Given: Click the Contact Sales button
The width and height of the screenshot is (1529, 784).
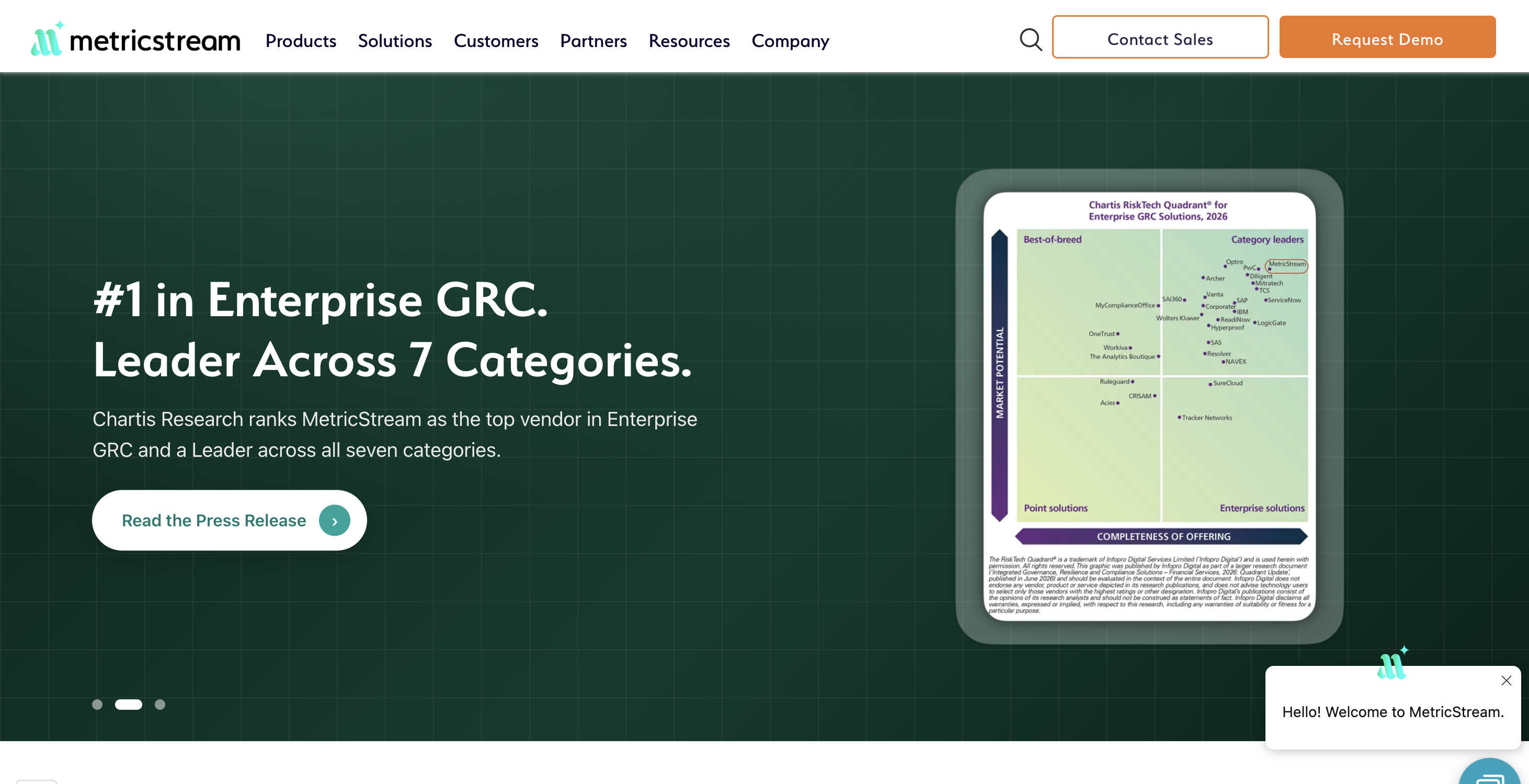Looking at the screenshot, I should 1160,37.
